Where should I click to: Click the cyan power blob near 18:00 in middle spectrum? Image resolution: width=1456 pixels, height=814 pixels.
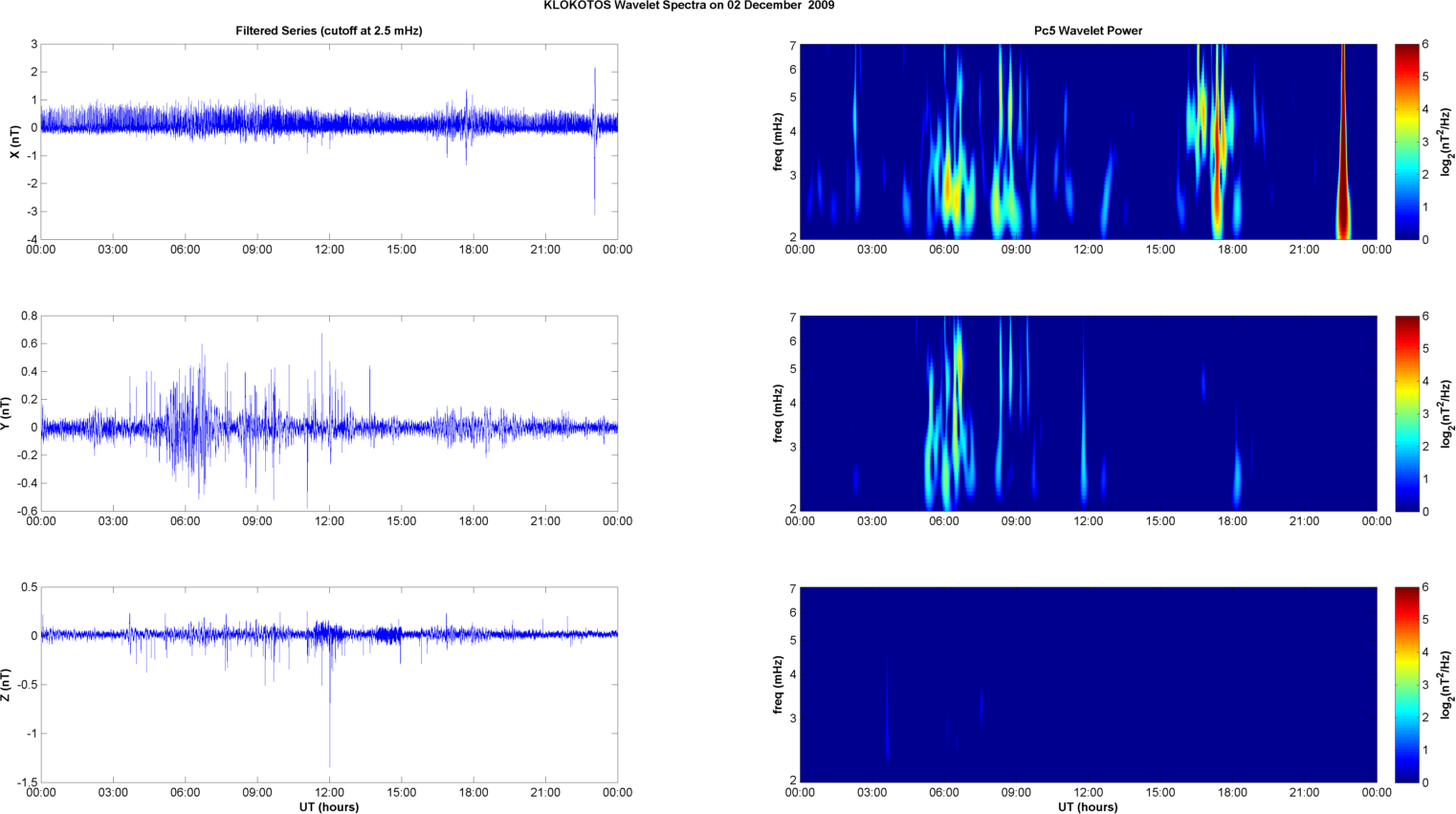1236,473
